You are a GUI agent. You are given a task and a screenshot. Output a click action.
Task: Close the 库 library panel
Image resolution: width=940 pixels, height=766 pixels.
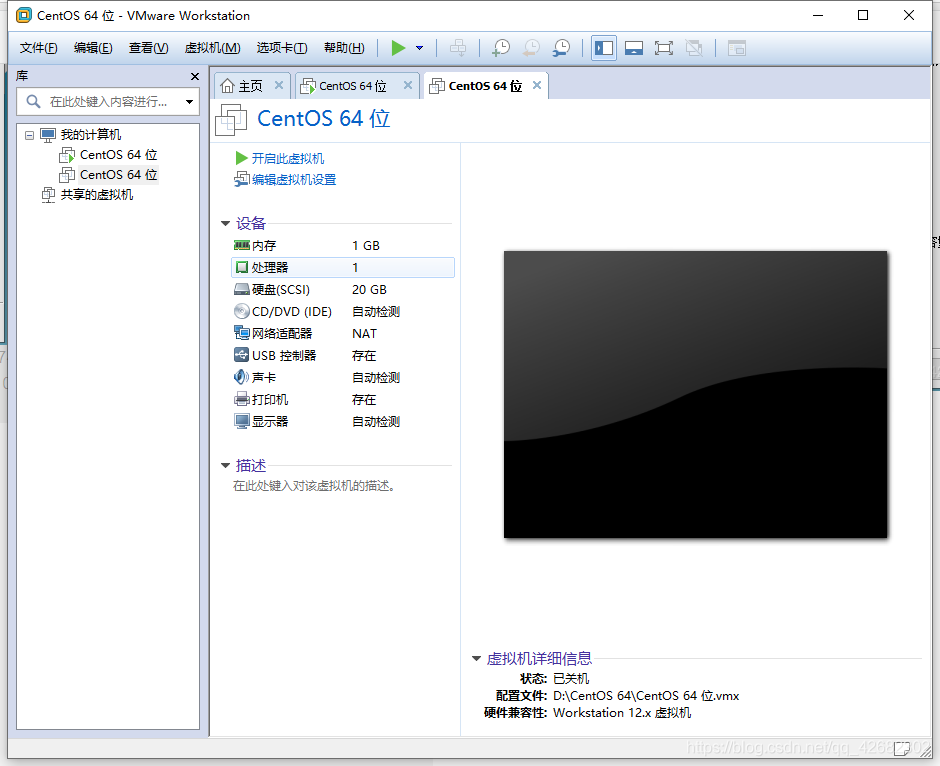pyautogui.click(x=194, y=76)
